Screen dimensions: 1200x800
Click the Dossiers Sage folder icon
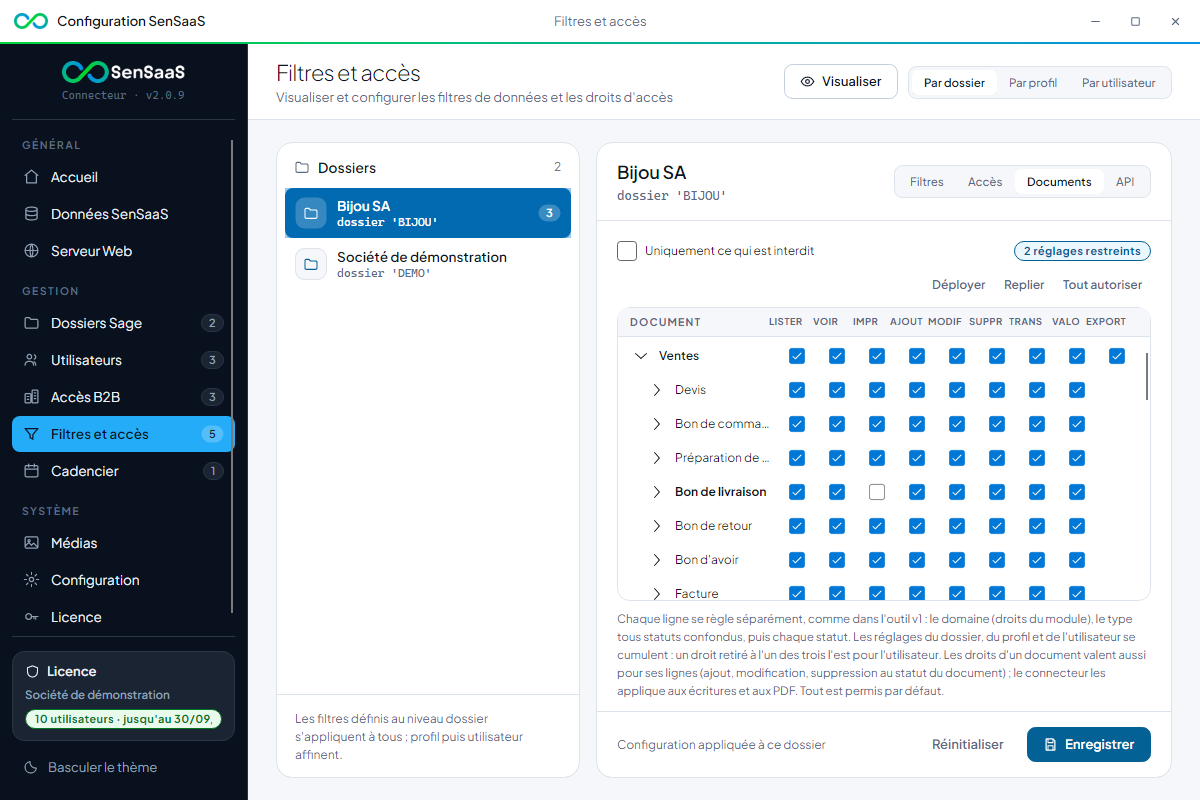tap(32, 323)
